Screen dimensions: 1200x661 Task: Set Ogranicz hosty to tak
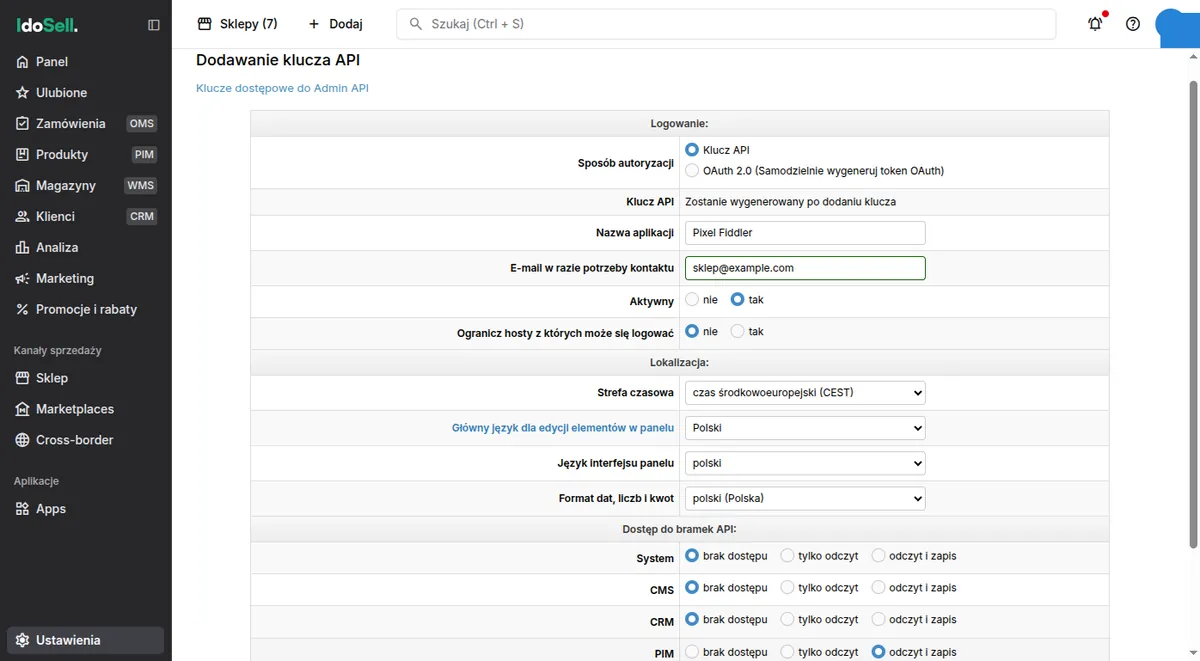738,332
